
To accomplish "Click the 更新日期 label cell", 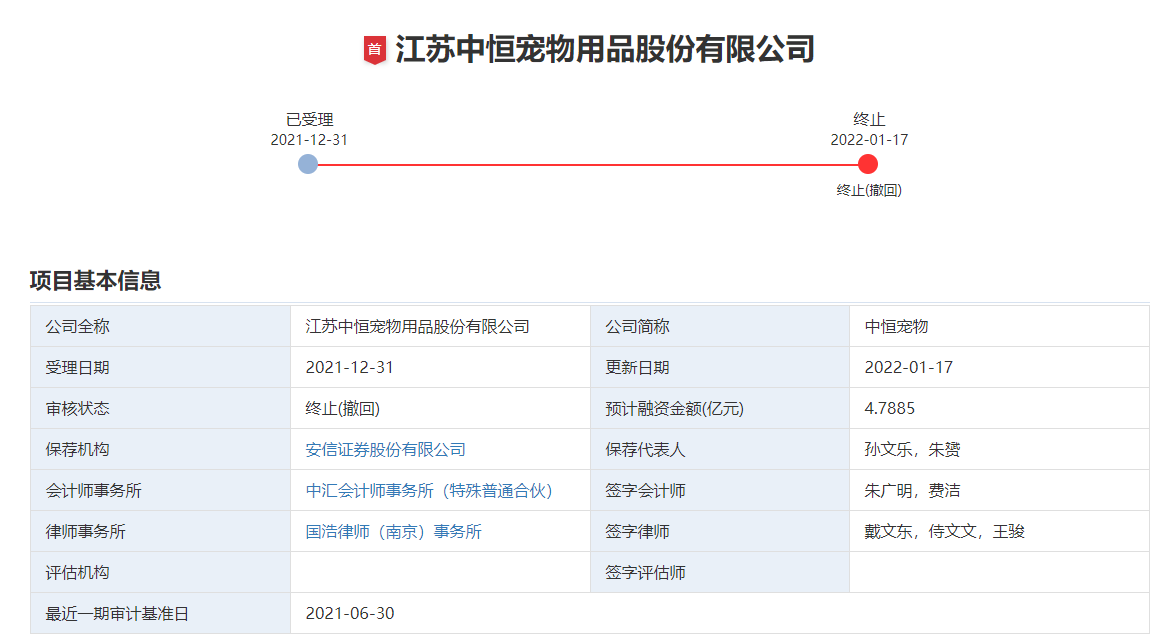I will [719, 368].
